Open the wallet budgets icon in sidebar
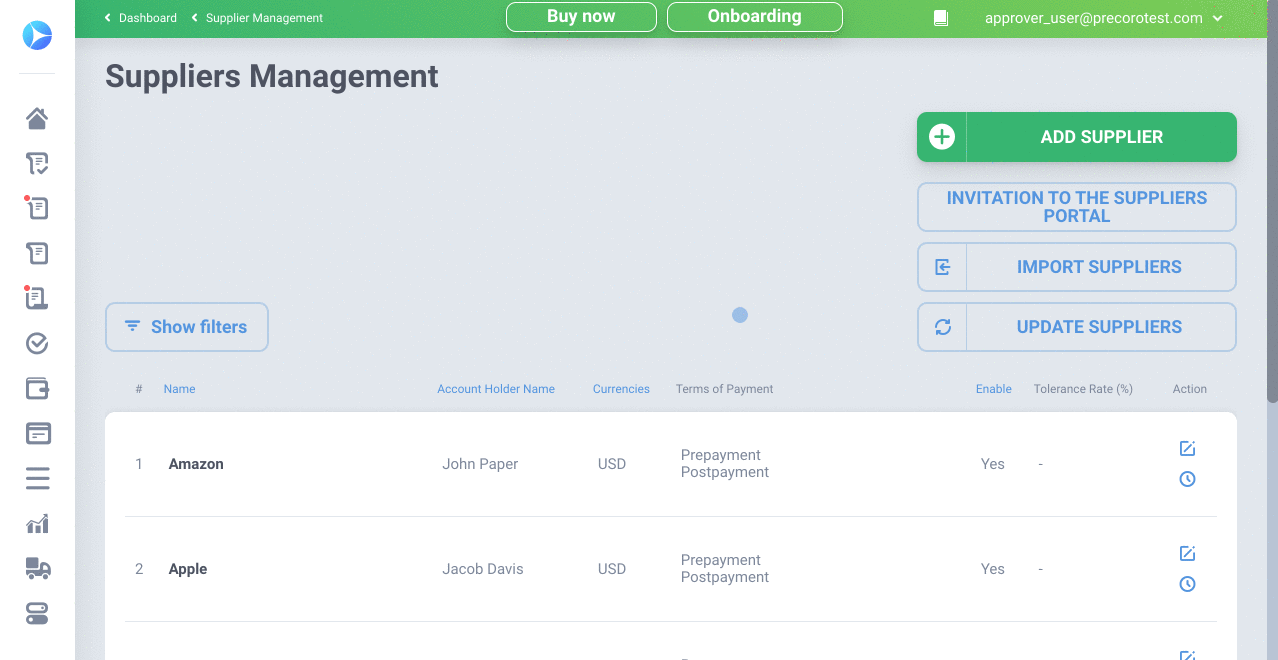Screen dimensions: 1278x660 pos(37,389)
